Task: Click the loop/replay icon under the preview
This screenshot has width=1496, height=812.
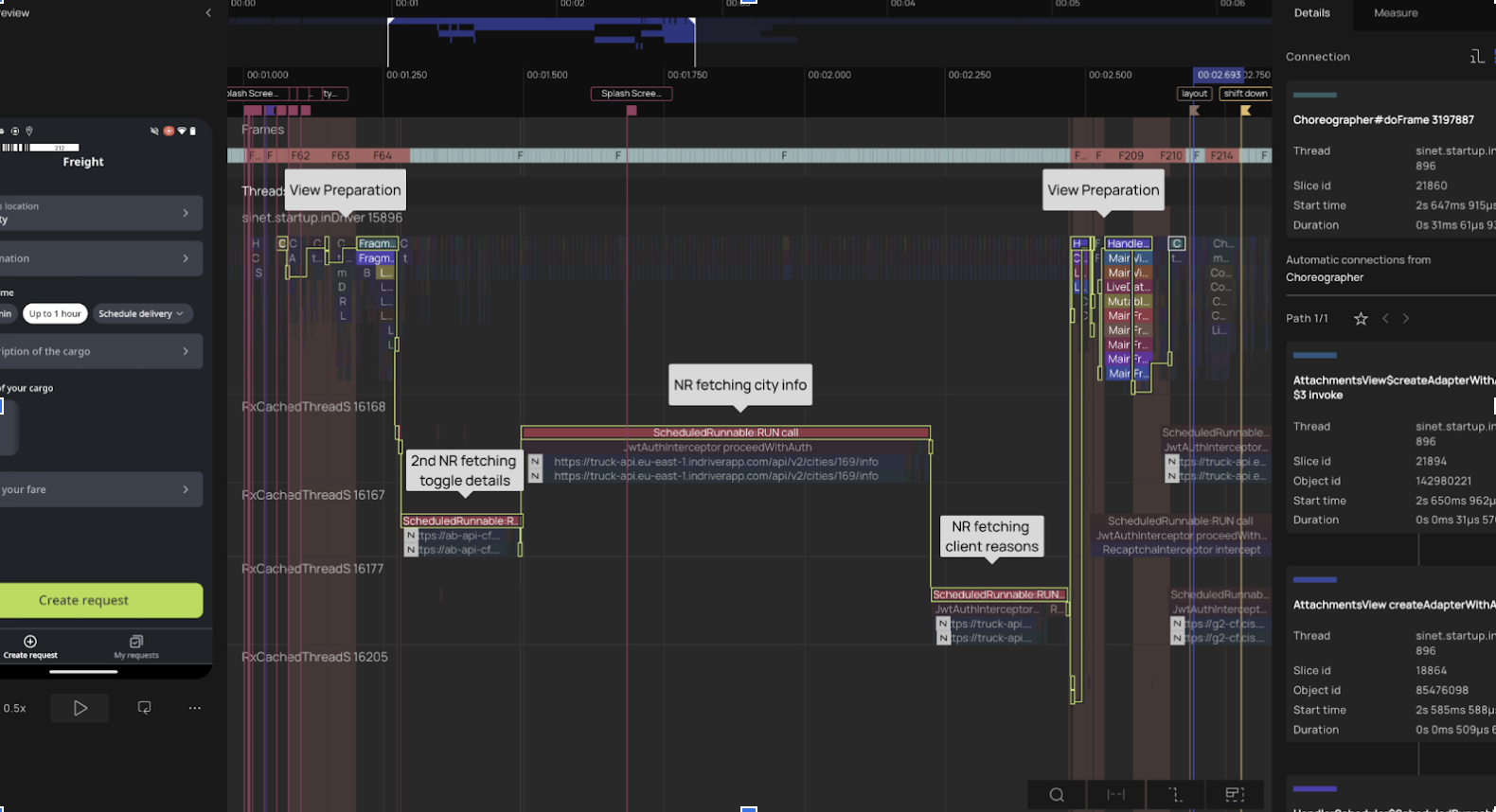Action: click(x=144, y=708)
